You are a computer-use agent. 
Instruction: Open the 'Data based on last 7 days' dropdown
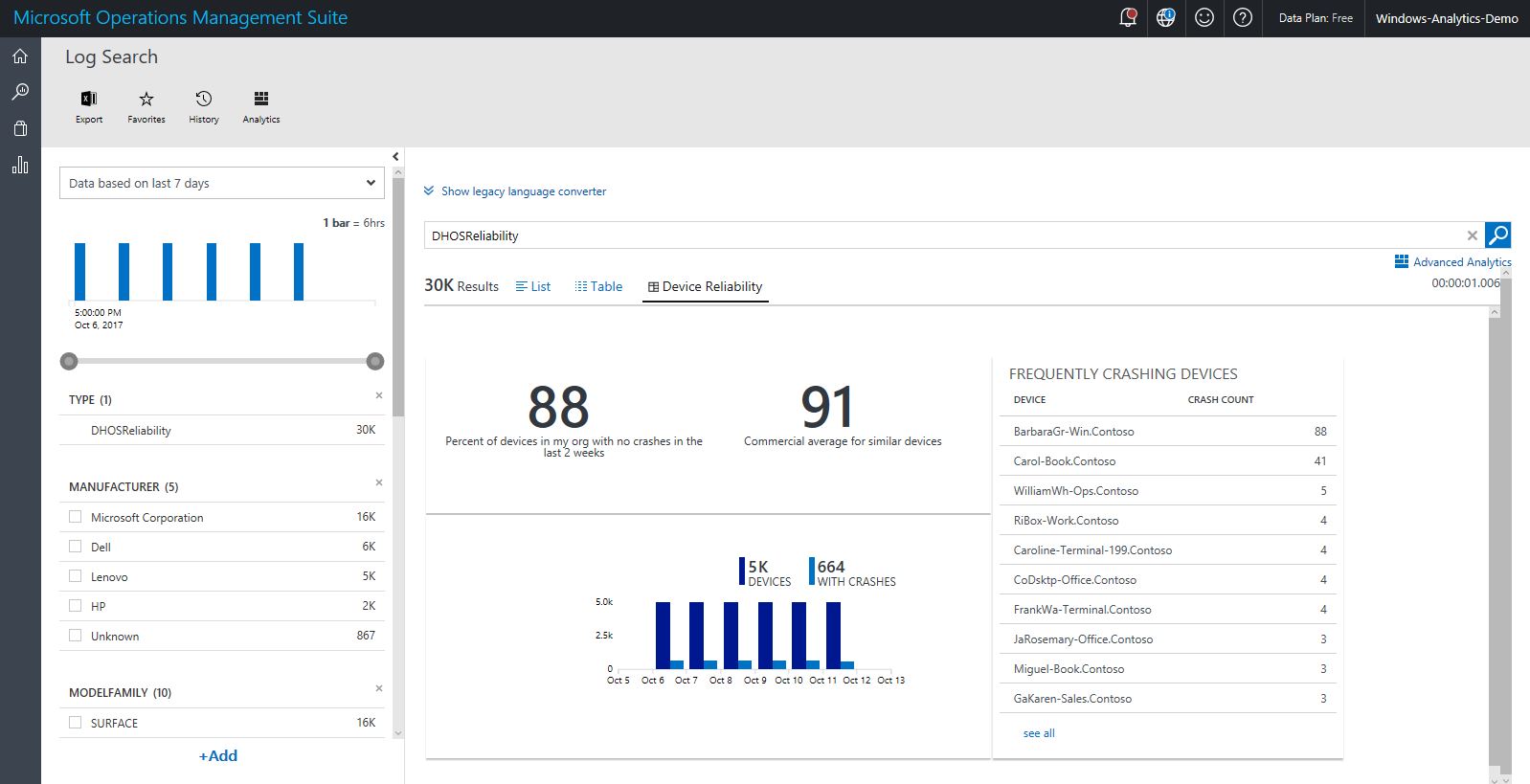click(x=222, y=183)
